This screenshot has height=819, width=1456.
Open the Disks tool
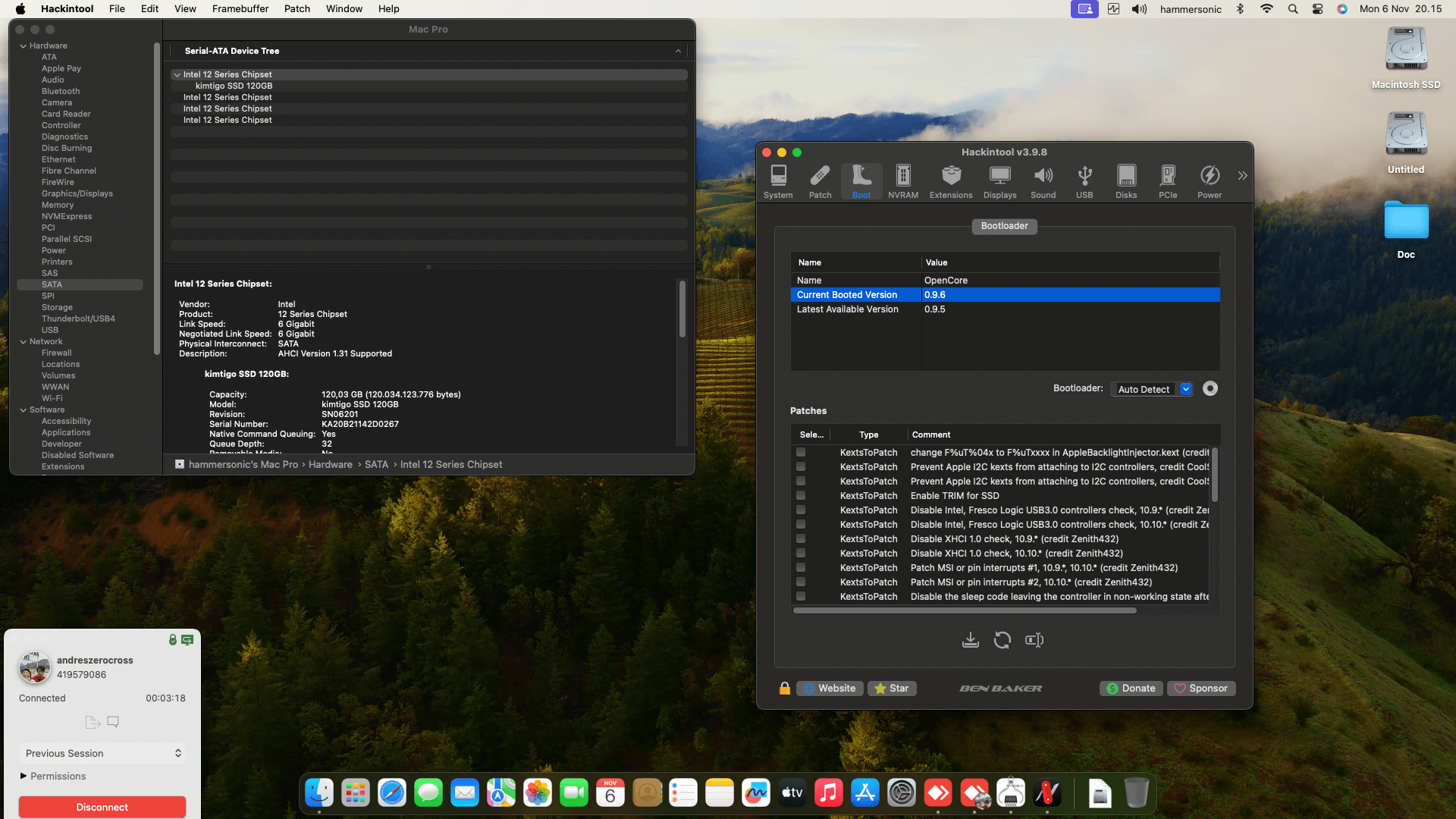pos(1126,182)
